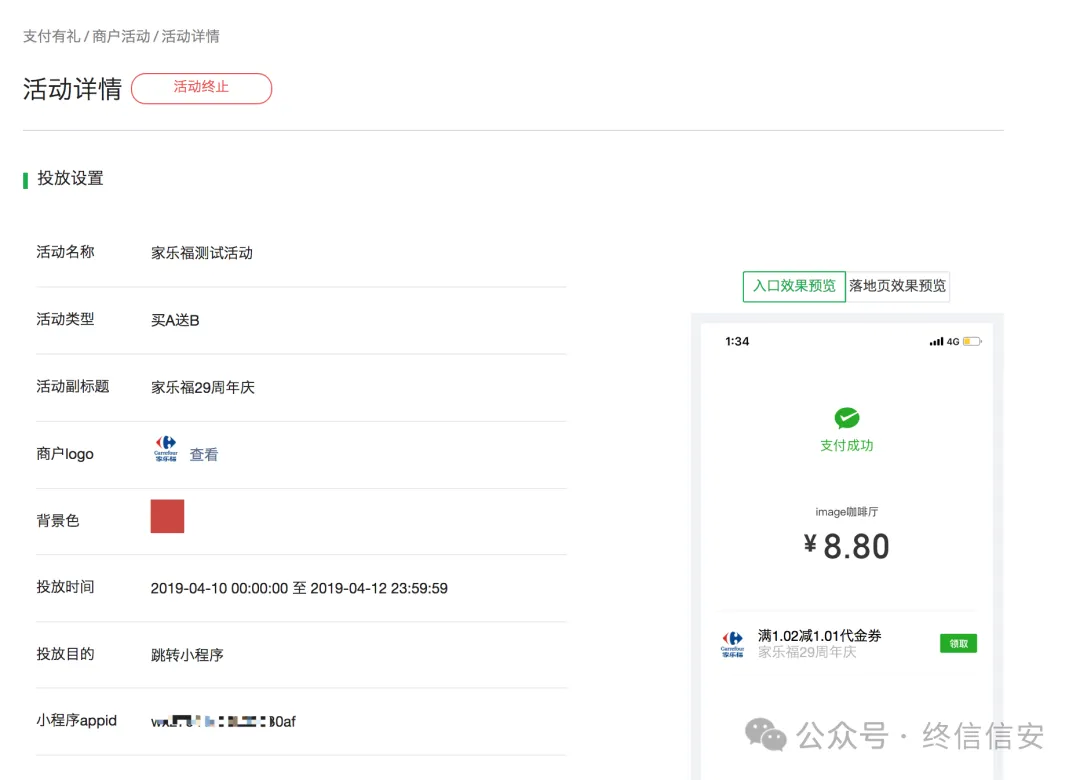The height and width of the screenshot is (780, 1080).
Task: Select the 满1.02减1.01代金券 coupon row
Action: [x=813, y=634]
